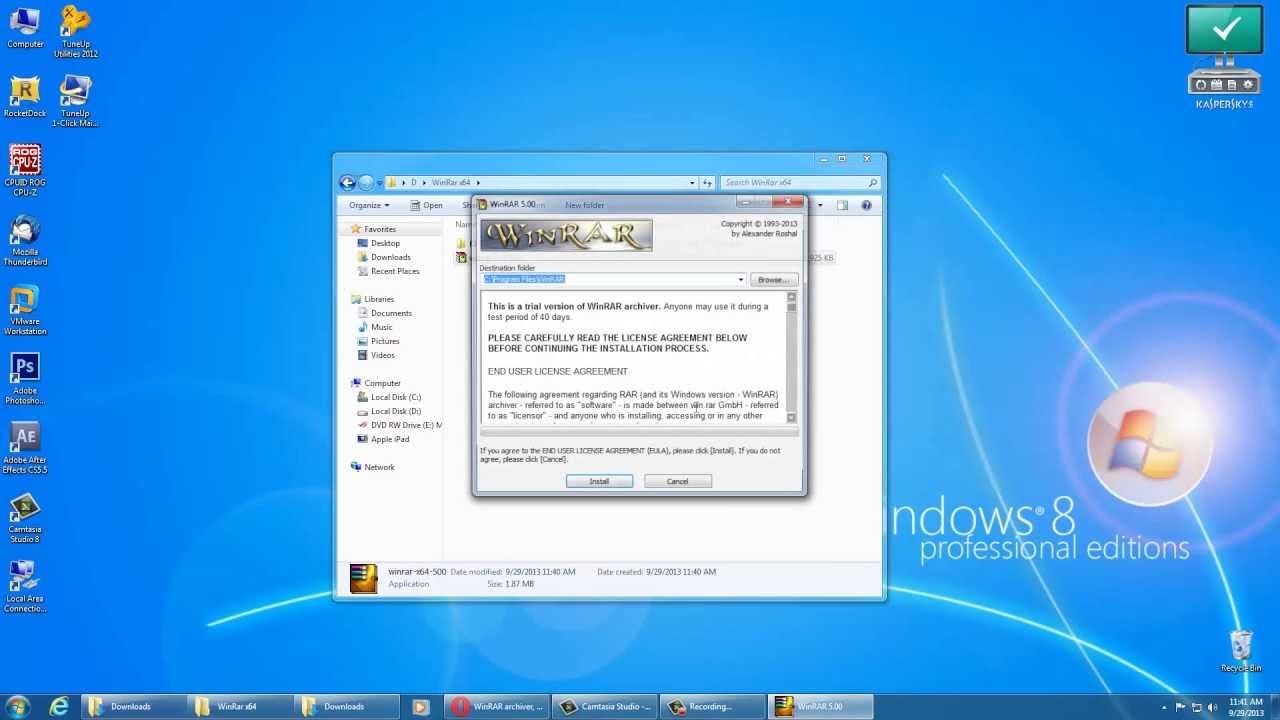Open Explorer help icon
Image resolution: width=1280 pixels, height=720 pixels.
866,205
